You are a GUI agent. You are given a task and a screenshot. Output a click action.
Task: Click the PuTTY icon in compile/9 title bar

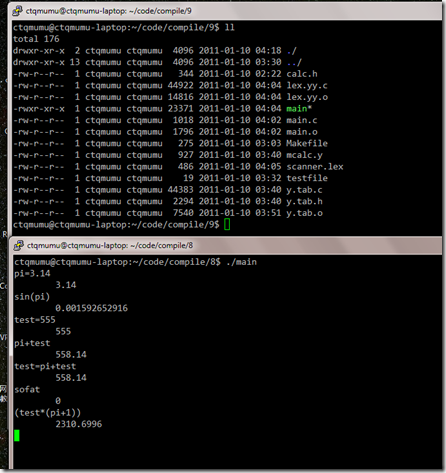coord(17,11)
